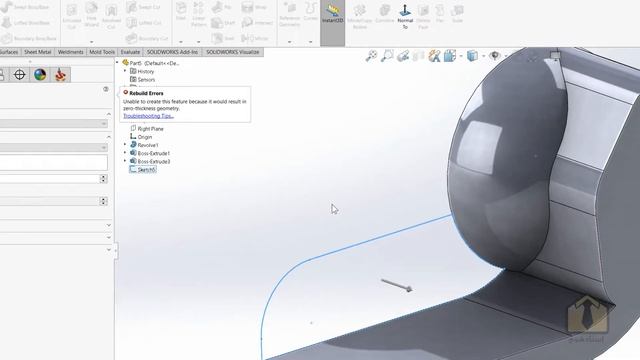Switch to the Mold Tools tab

[x=102, y=52]
